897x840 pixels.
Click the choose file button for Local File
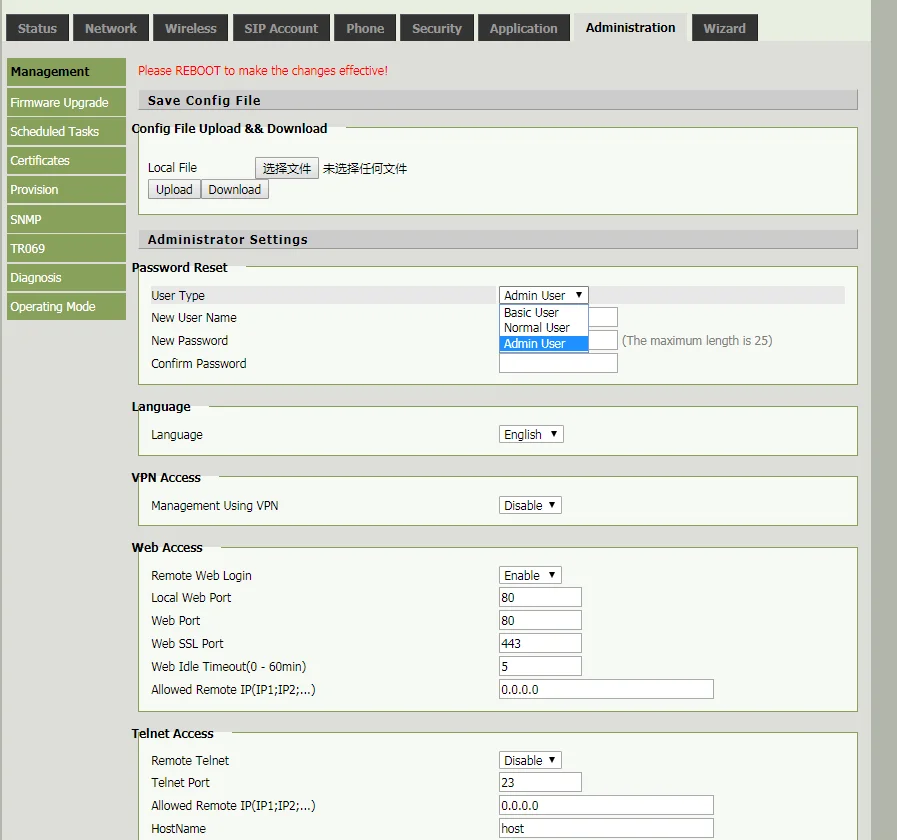pos(287,168)
